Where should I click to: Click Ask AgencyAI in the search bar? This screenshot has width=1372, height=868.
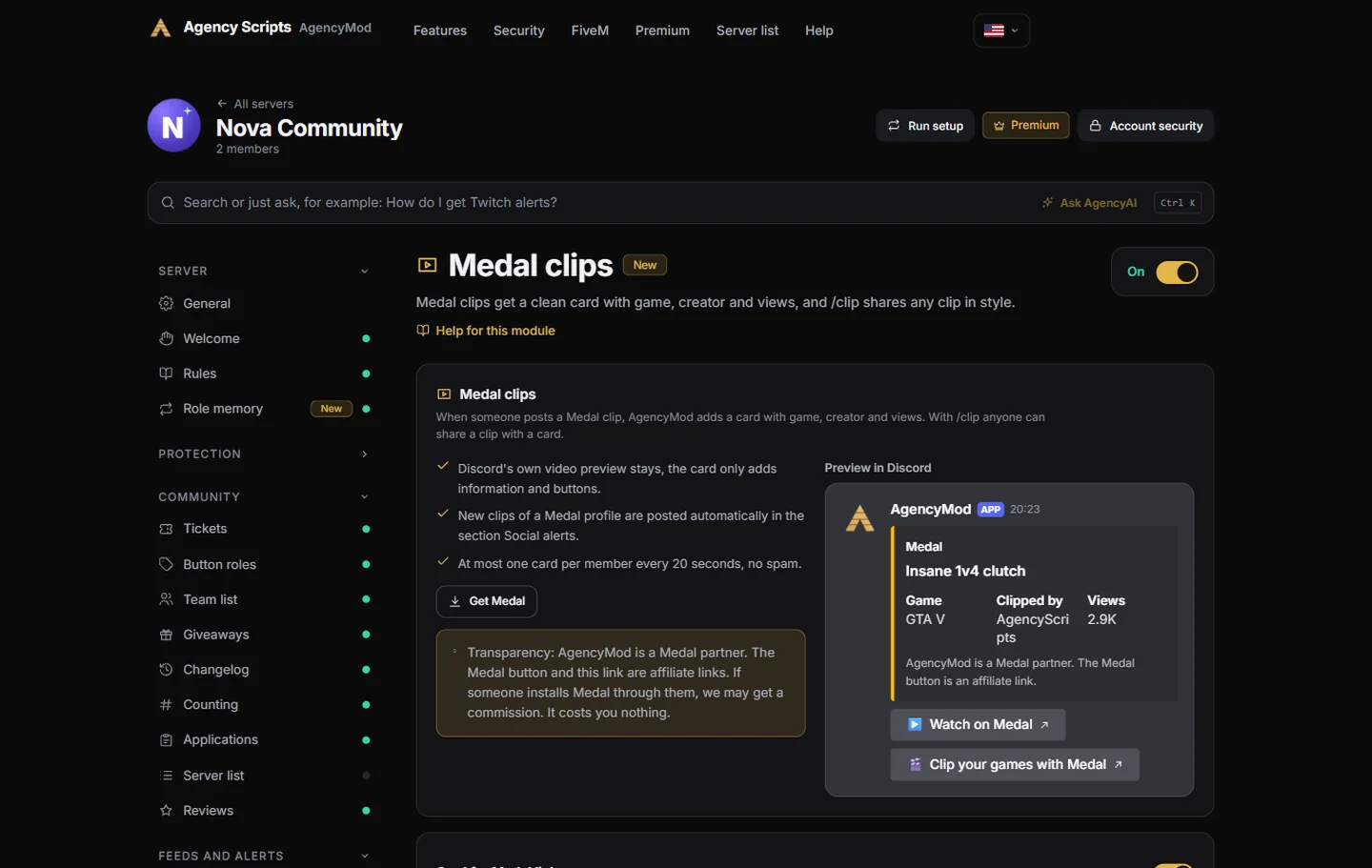point(1089,203)
